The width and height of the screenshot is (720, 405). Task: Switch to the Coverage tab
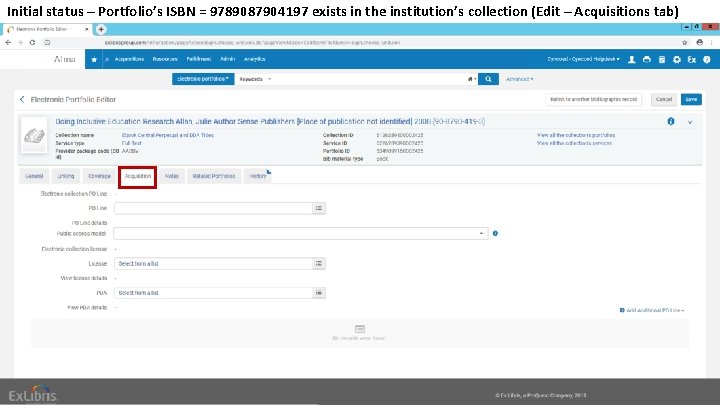[x=99, y=176]
